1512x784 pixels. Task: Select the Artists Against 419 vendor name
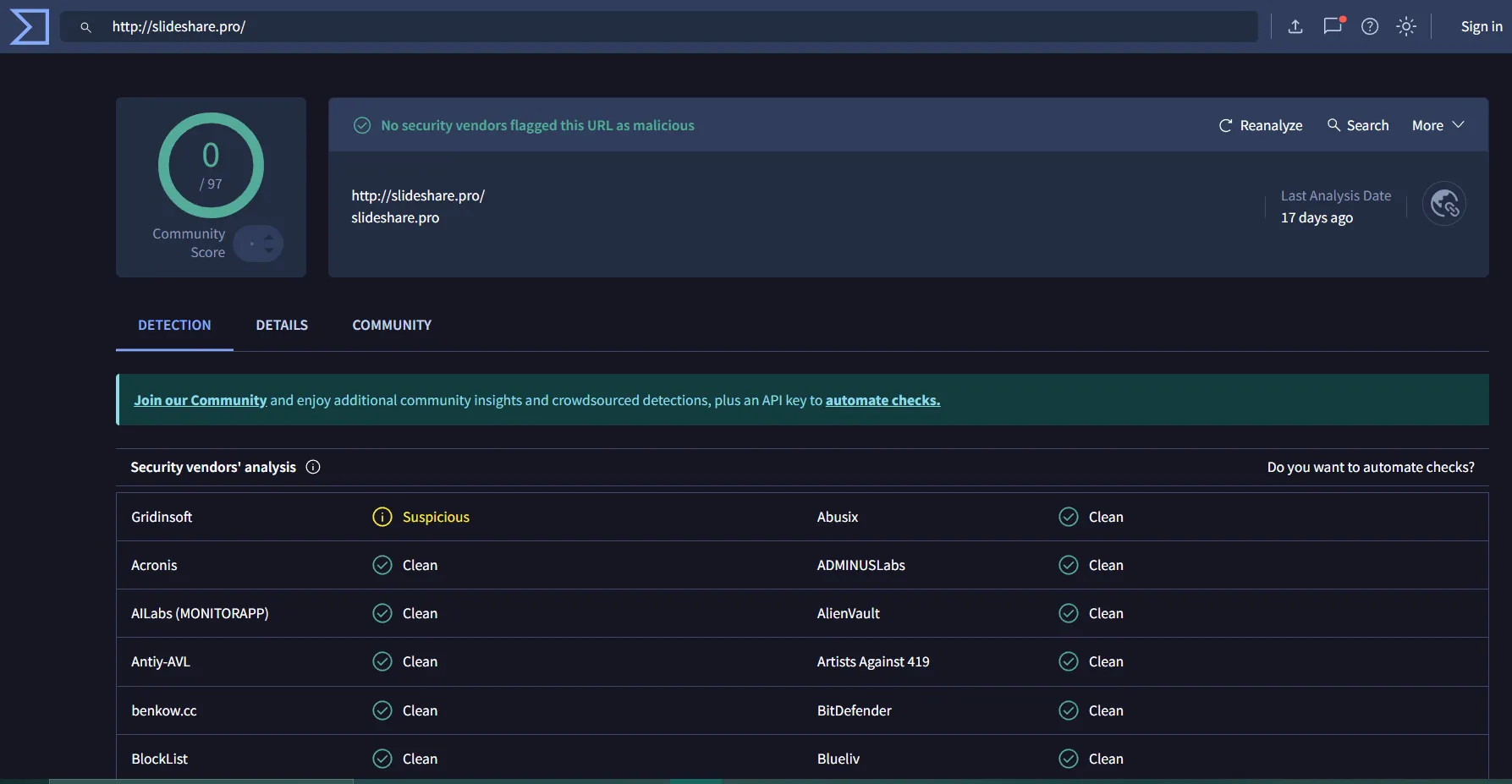873,661
